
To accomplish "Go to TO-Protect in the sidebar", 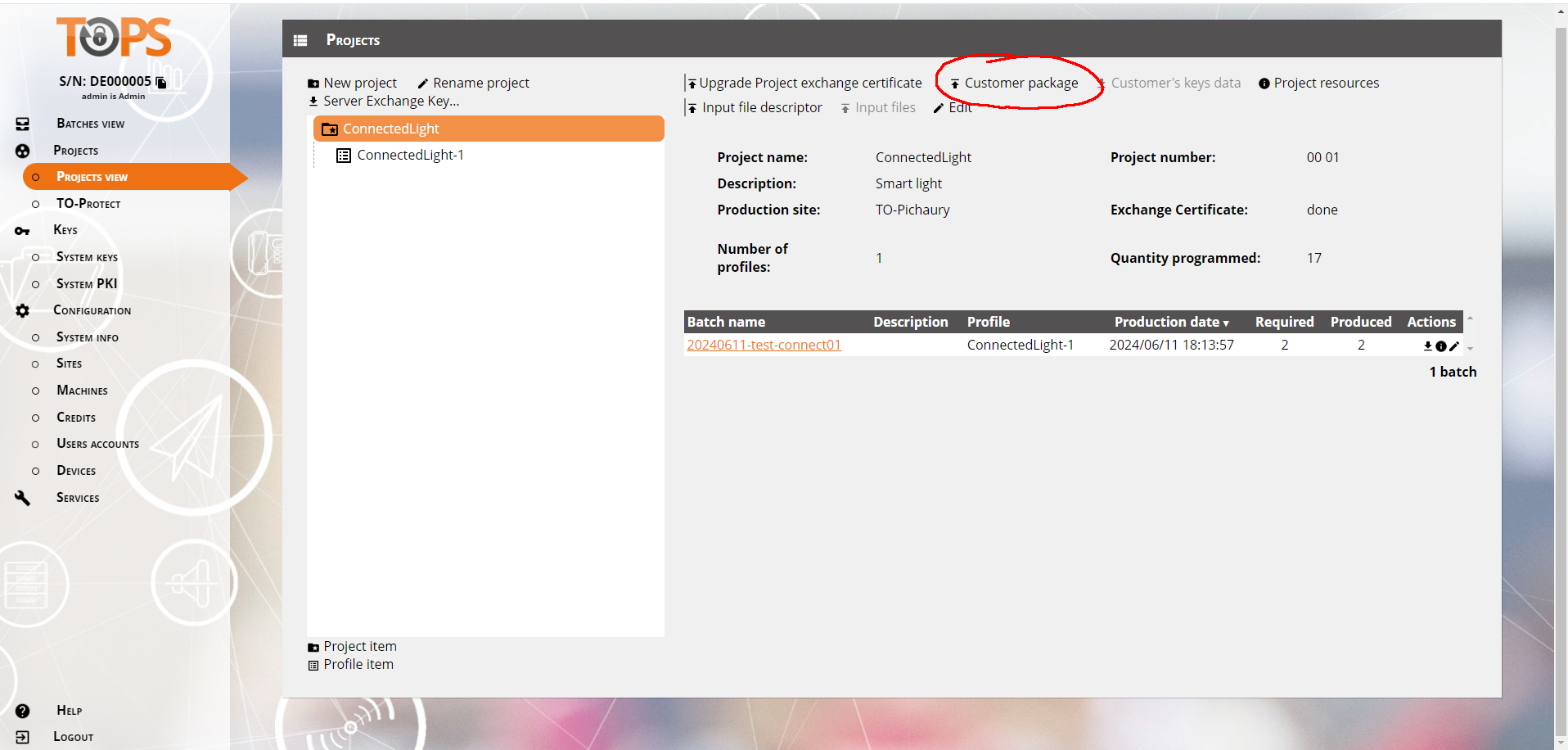I will coord(88,204).
